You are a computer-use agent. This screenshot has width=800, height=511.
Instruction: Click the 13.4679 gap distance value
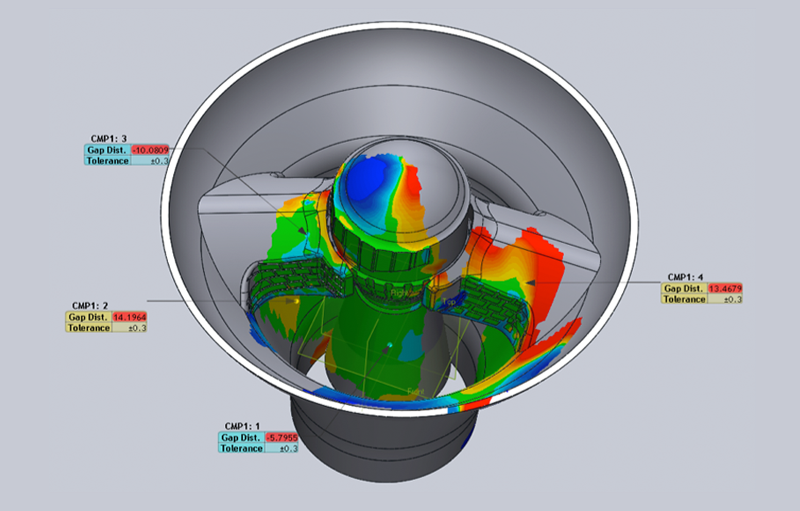tap(725, 288)
